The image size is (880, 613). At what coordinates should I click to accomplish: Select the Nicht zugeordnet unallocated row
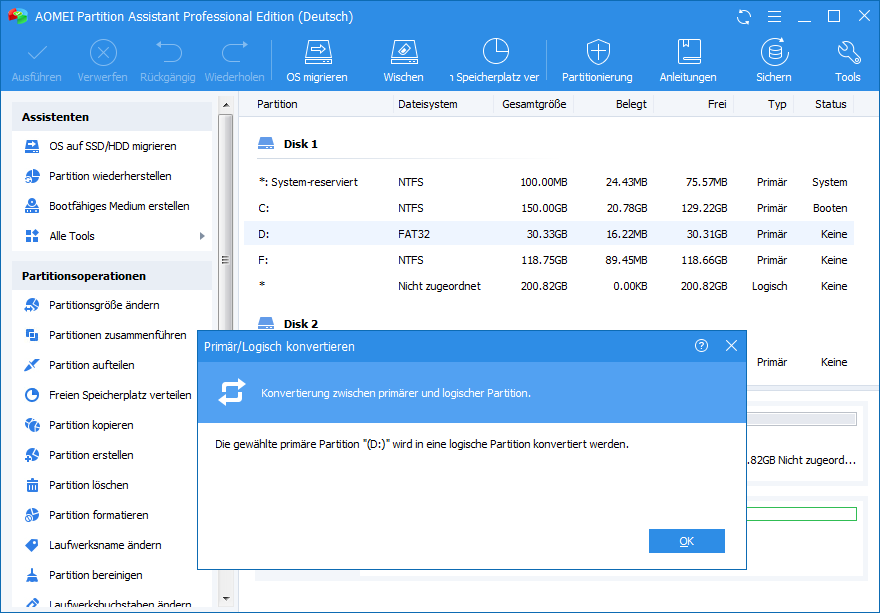coord(549,286)
